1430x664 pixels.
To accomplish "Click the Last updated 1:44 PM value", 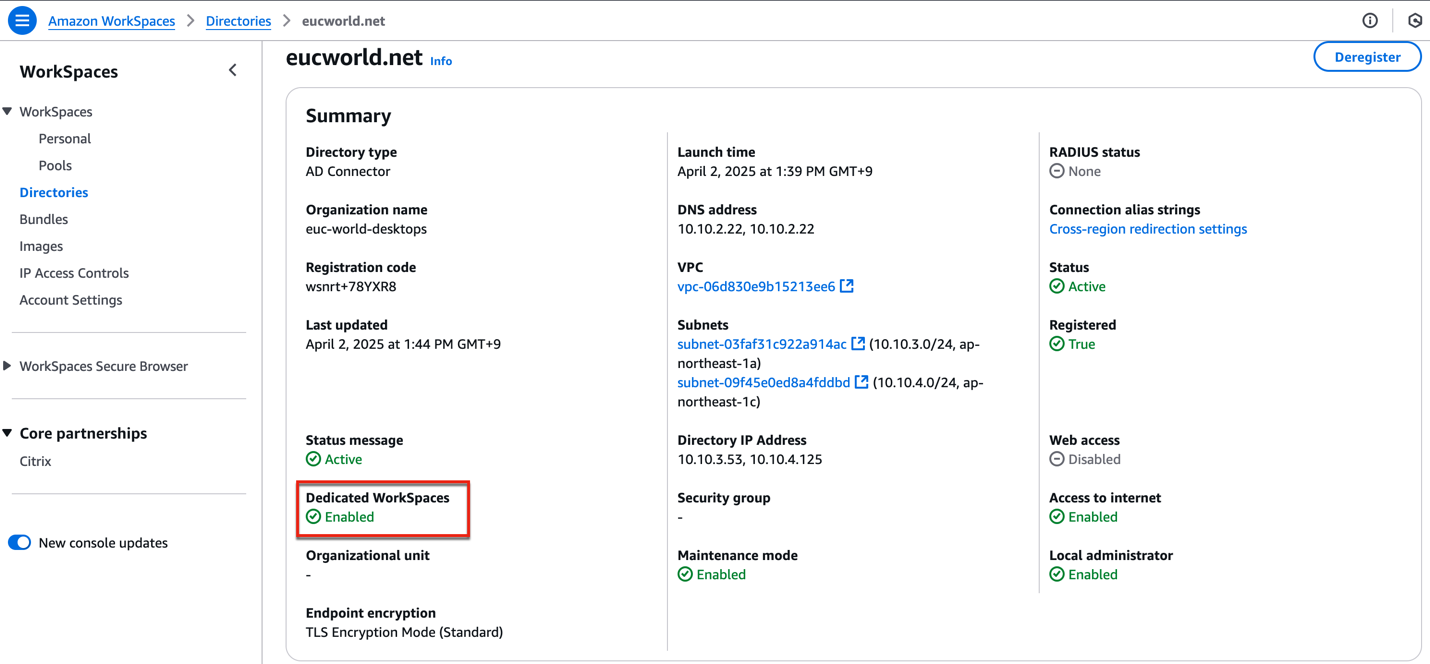I will pos(403,344).
